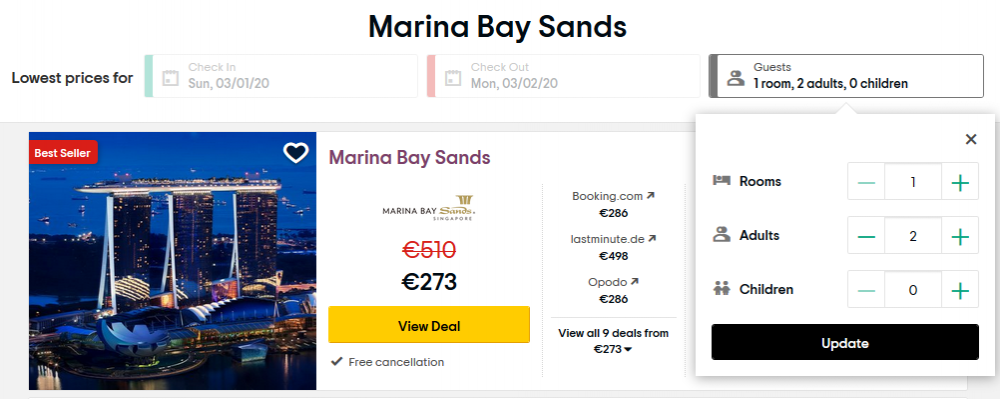Save hotel with the heart icon
The width and height of the screenshot is (1000, 399).
coord(296,153)
